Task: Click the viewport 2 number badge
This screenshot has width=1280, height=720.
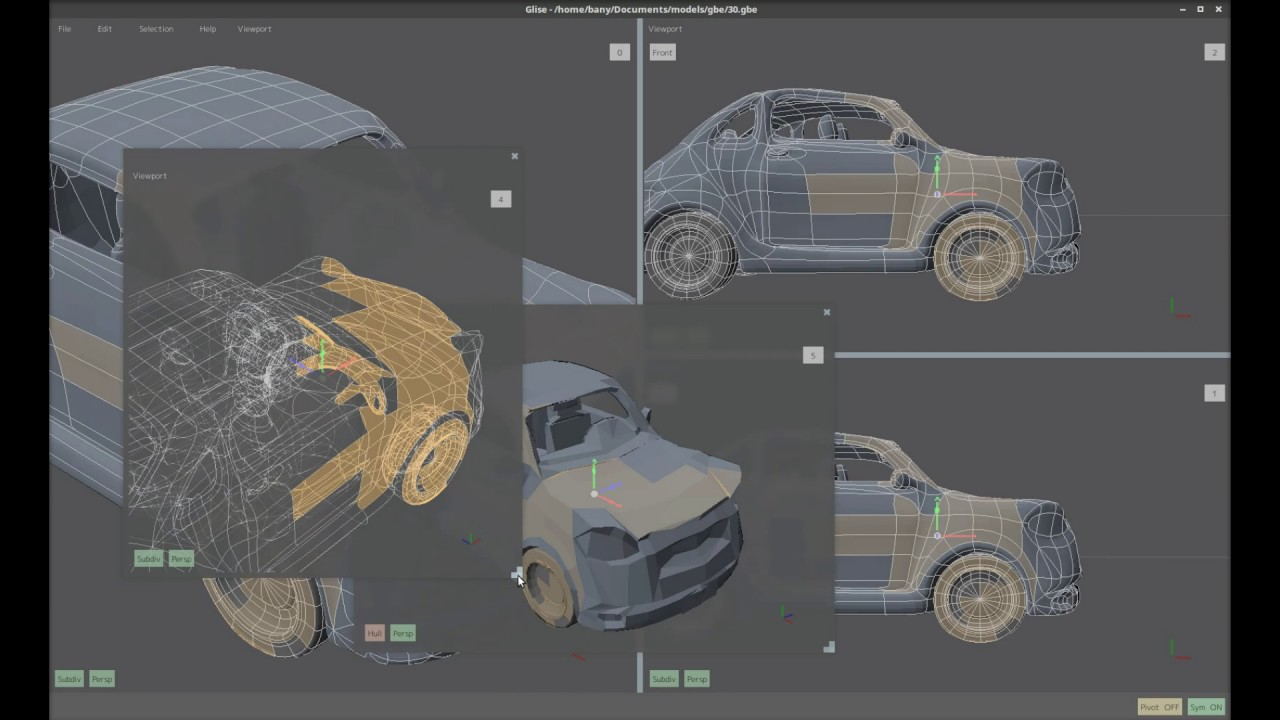Action: [1214, 52]
